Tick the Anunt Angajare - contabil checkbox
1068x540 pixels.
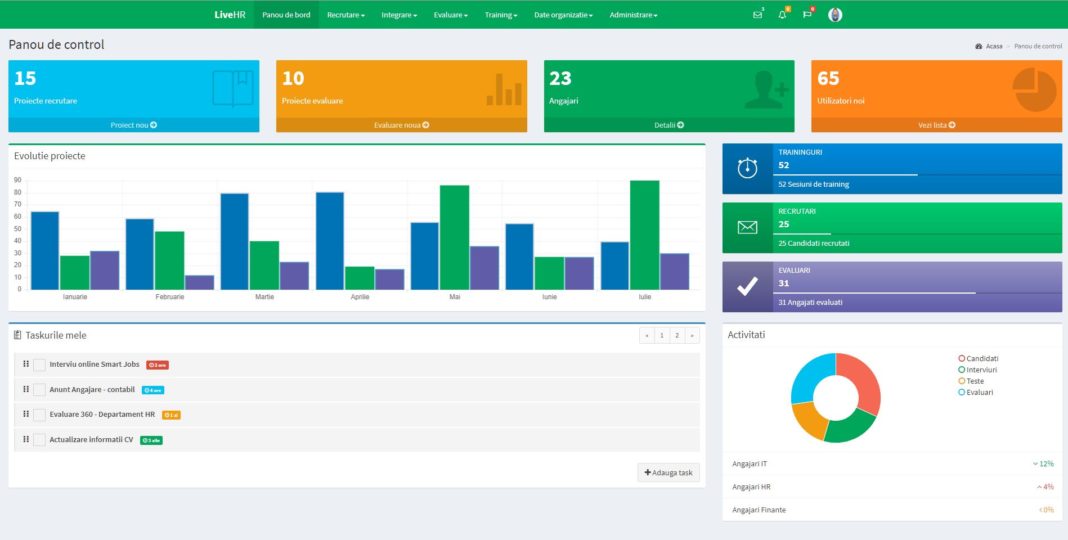[x=40, y=390]
